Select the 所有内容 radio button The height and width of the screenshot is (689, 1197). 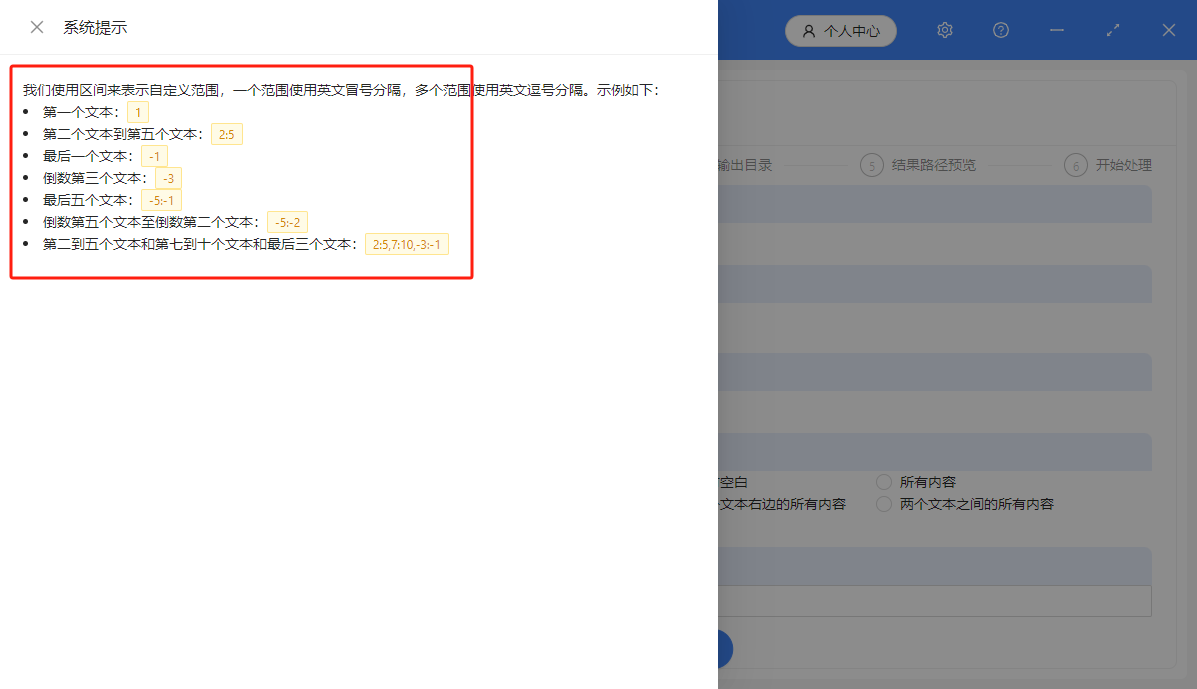point(883,481)
